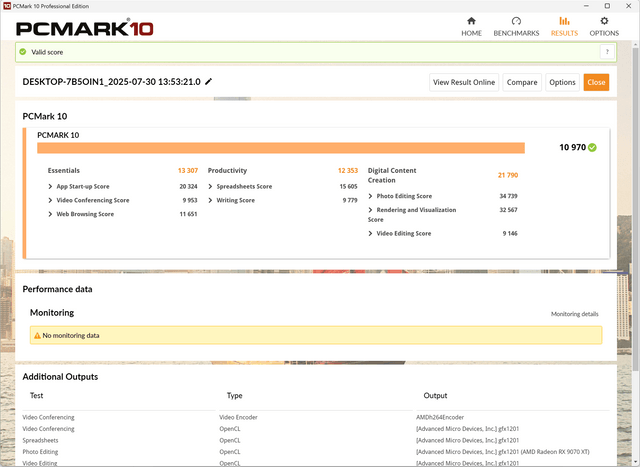Expand Writing Score
Image resolution: width=640 pixels, height=467 pixels.
pos(210,200)
